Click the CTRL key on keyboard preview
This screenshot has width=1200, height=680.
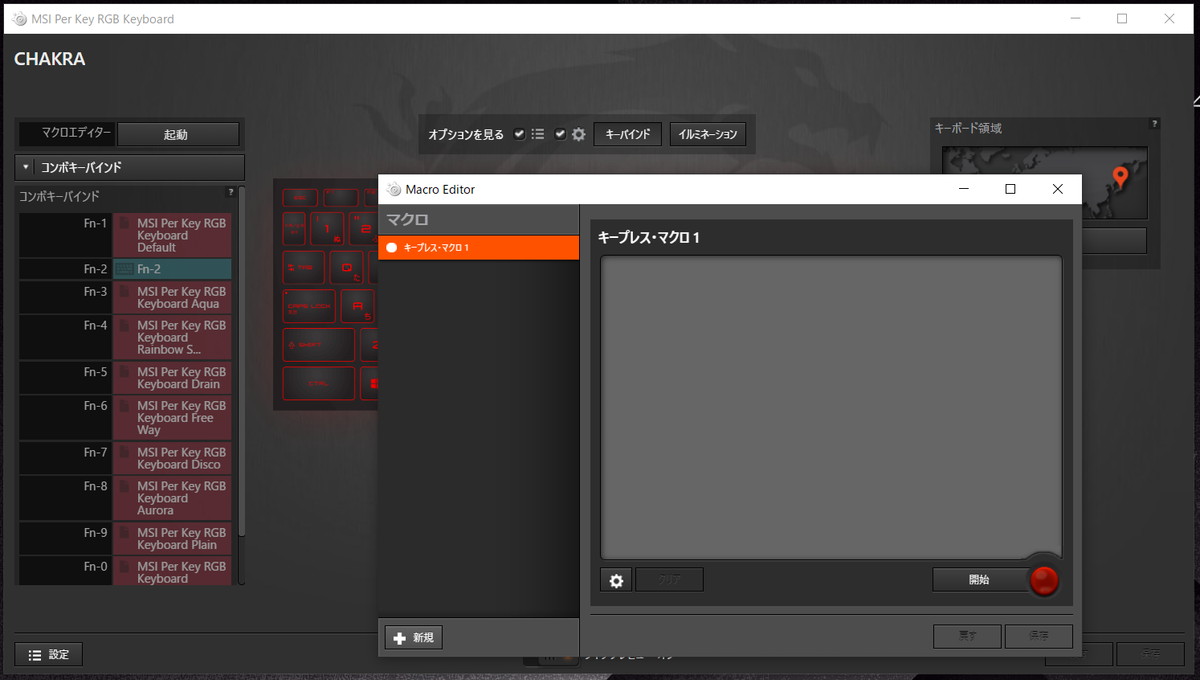coord(318,382)
